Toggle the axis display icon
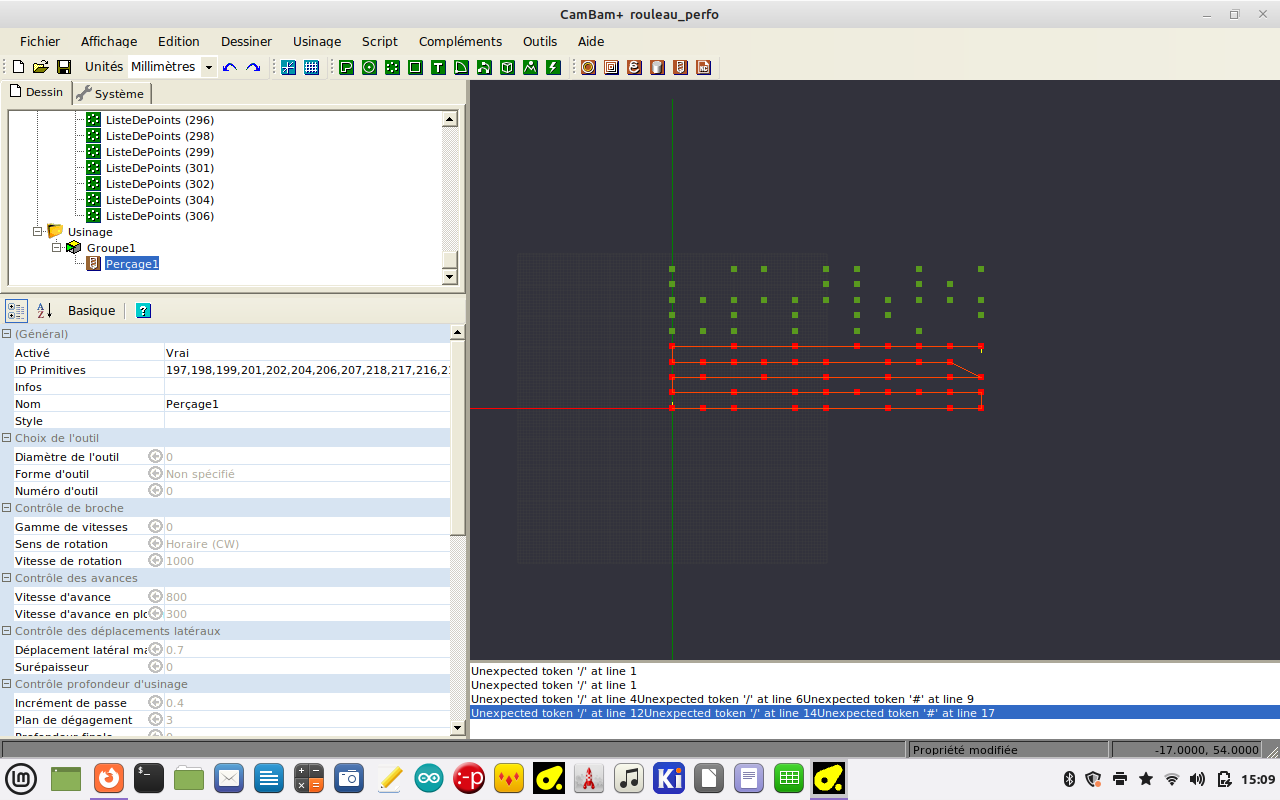This screenshot has width=1280, height=800. pyautogui.click(x=288, y=67)
